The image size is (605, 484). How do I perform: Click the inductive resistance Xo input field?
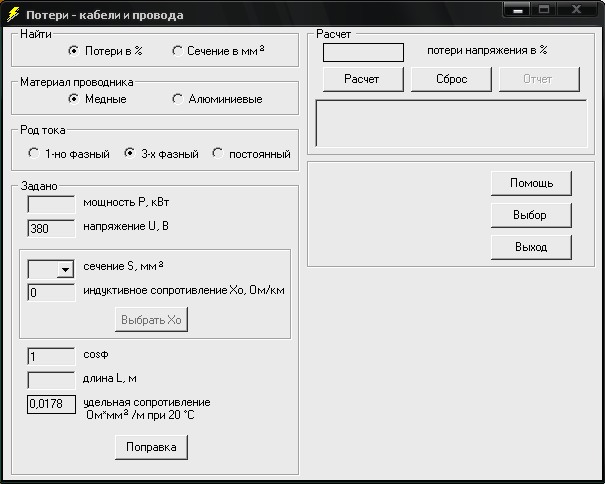[x=51, y=293]
